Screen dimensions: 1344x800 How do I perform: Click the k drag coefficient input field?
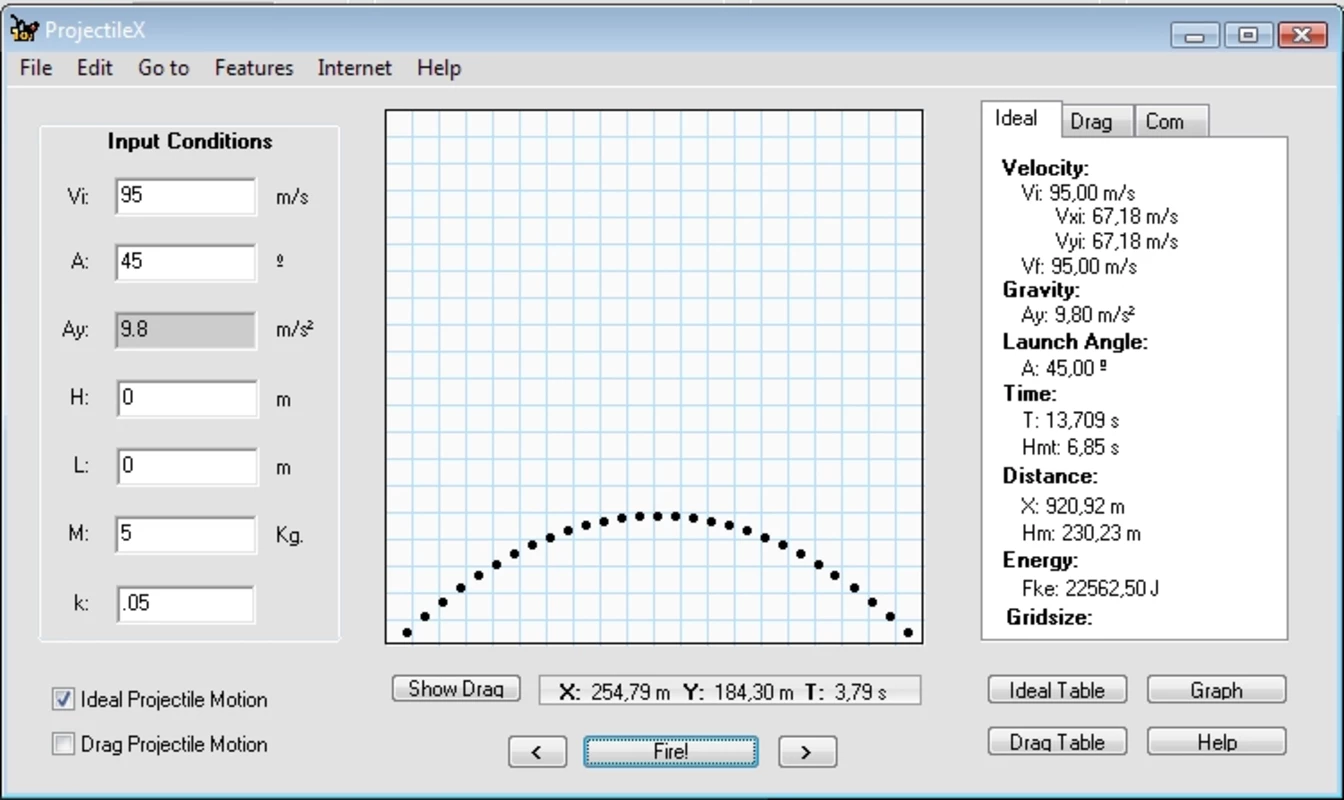[x=186, y=604]
